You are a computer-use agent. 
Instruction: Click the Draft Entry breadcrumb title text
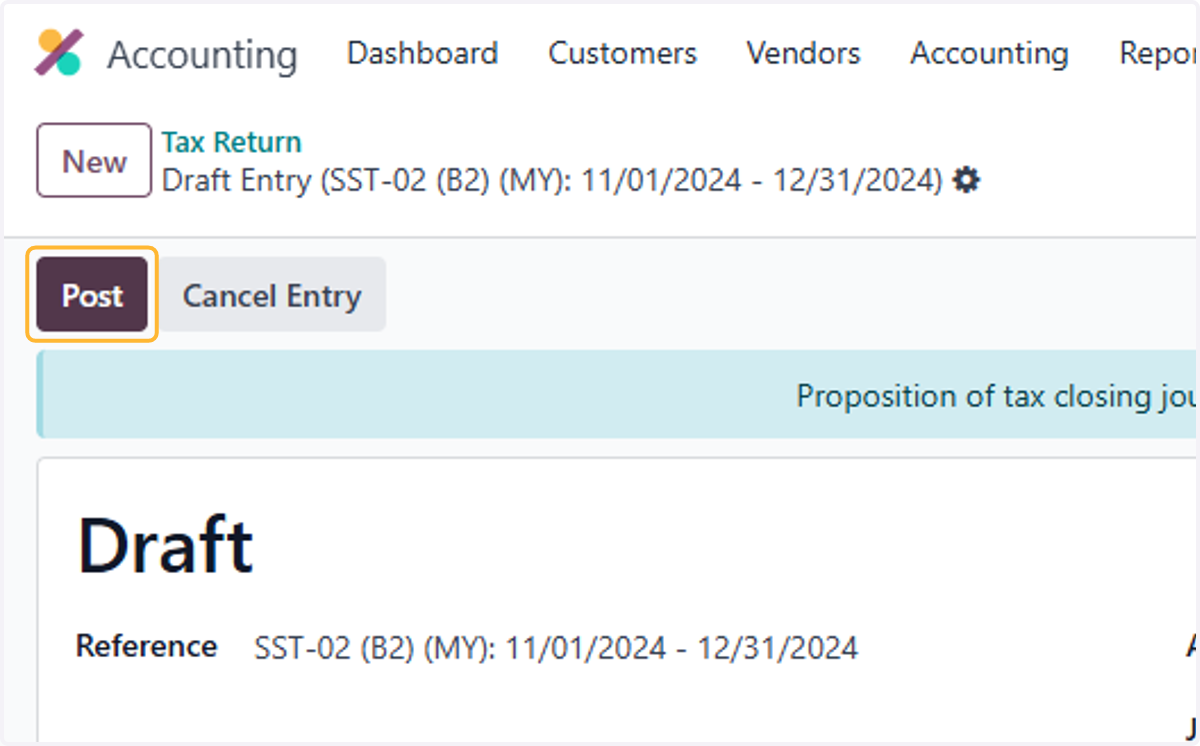click(552, 181)
